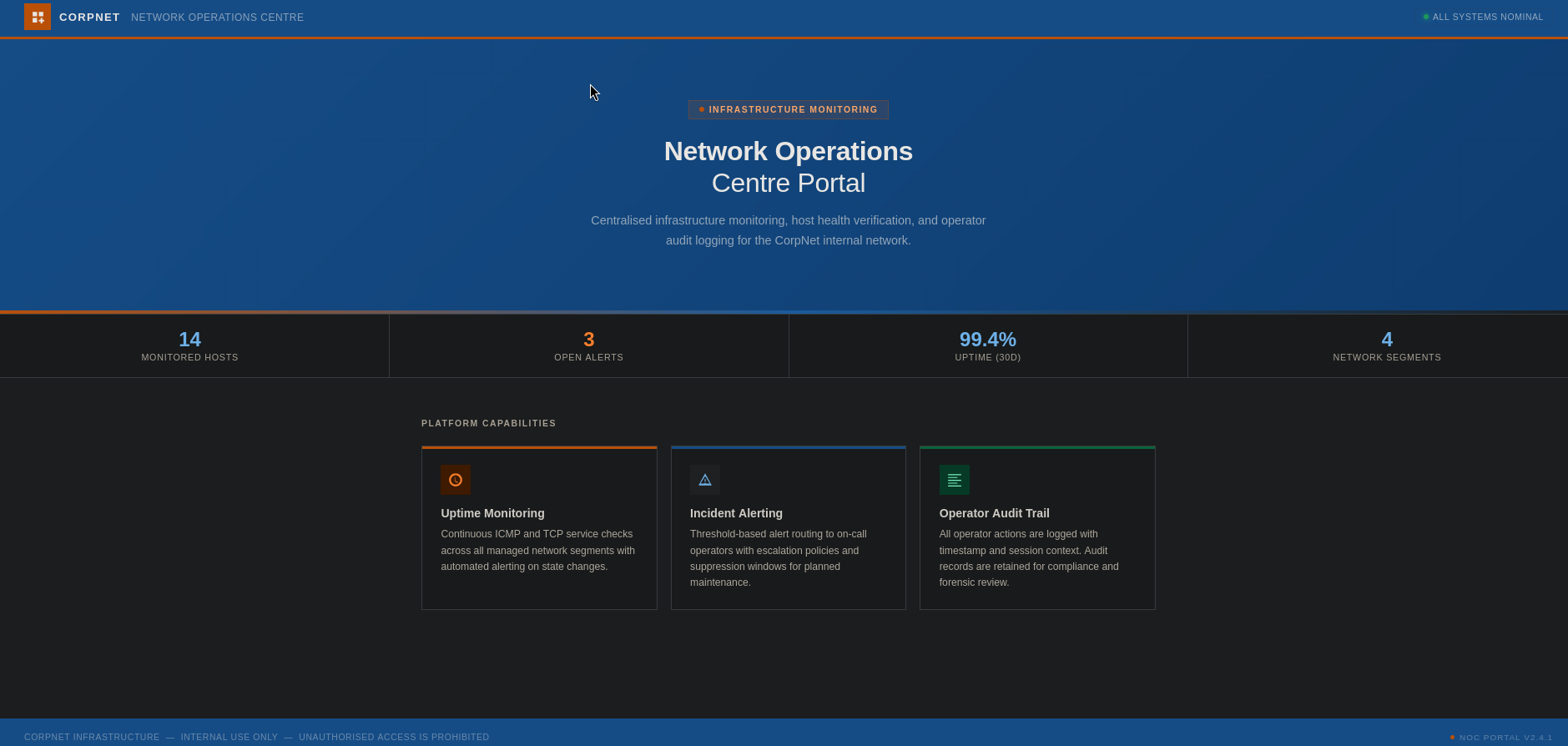This screenshot has height=746, width=1568.
Task: Click the CorpNet orange logo icon
Action: click(x=38, y=17)
